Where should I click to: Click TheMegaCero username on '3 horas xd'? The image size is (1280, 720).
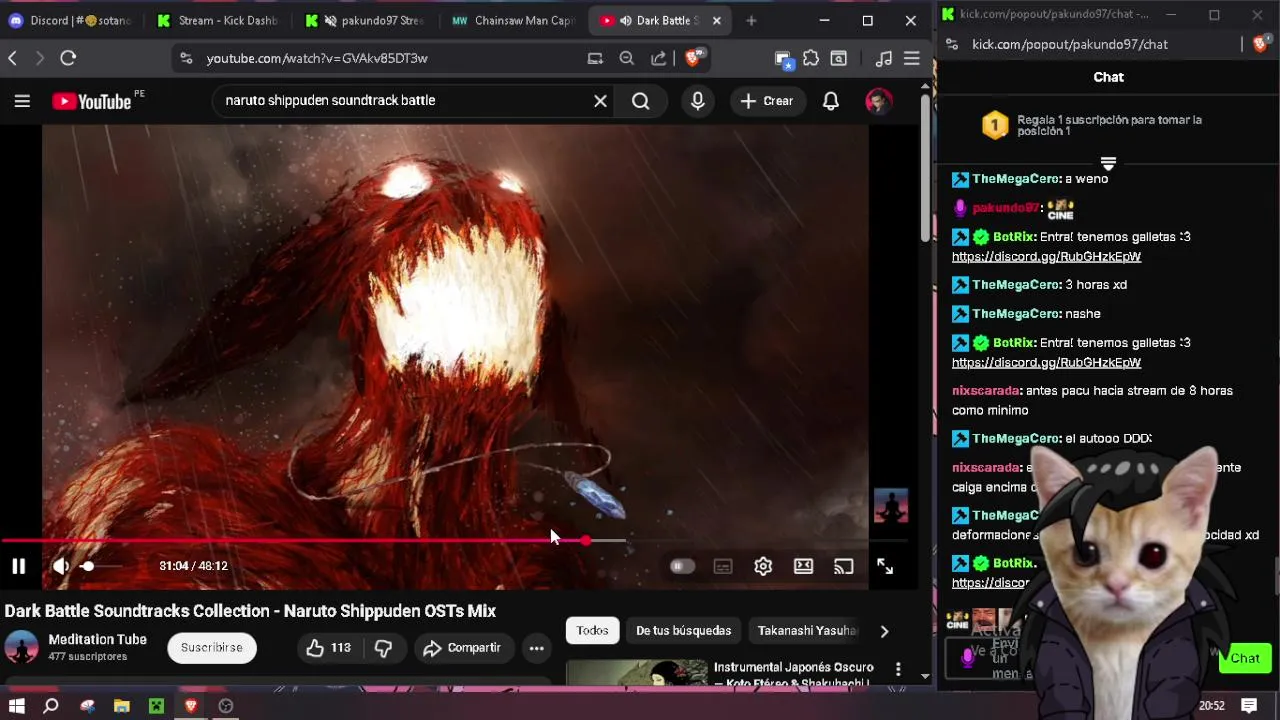[1016, 285]
